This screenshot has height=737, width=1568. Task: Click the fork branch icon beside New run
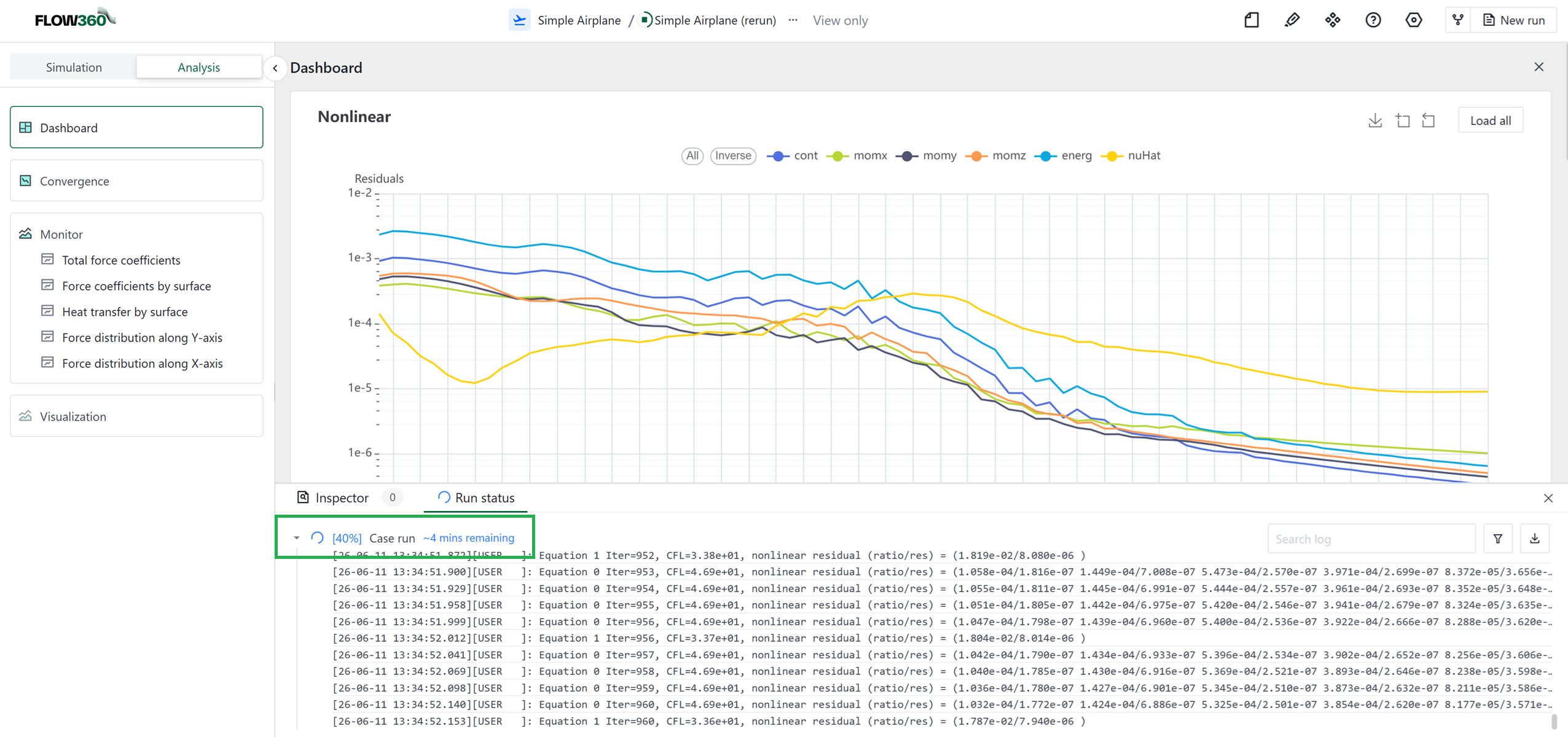point(1458,20)
